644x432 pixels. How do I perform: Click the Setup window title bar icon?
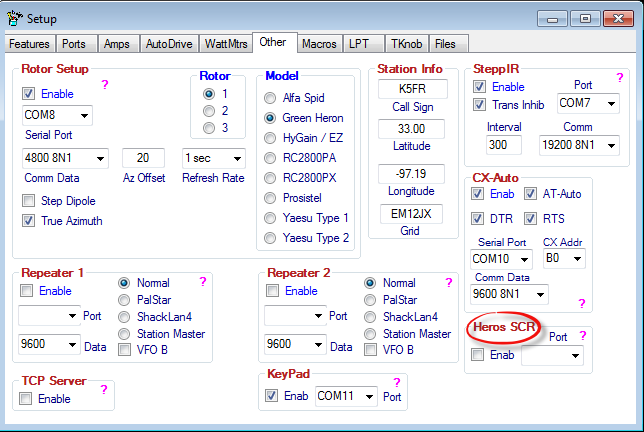14,18
